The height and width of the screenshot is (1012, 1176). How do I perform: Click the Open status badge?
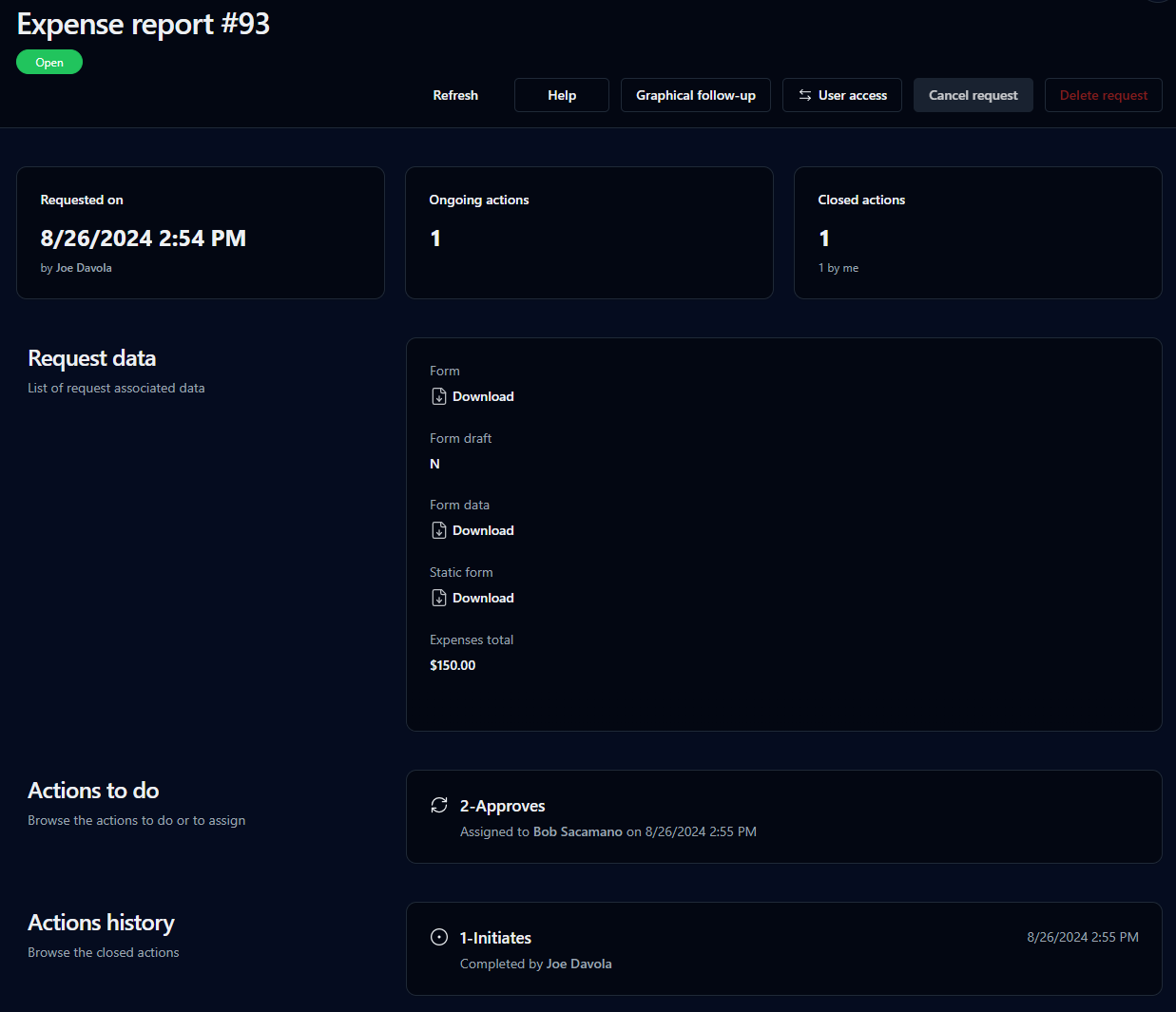coord(49,63)
